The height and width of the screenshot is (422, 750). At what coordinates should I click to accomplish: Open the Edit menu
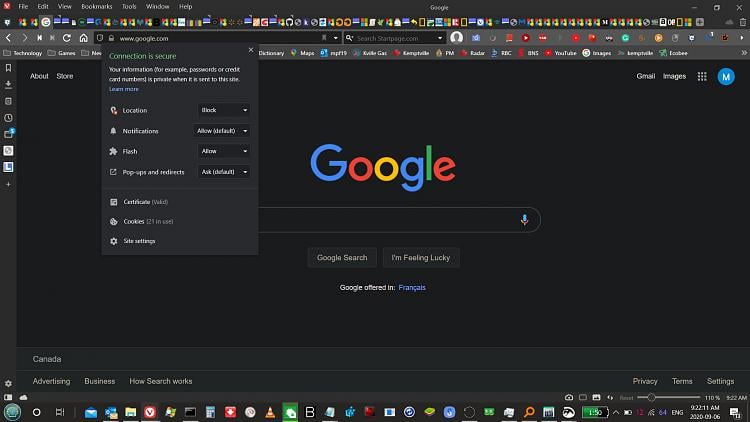tap(43, 7)
